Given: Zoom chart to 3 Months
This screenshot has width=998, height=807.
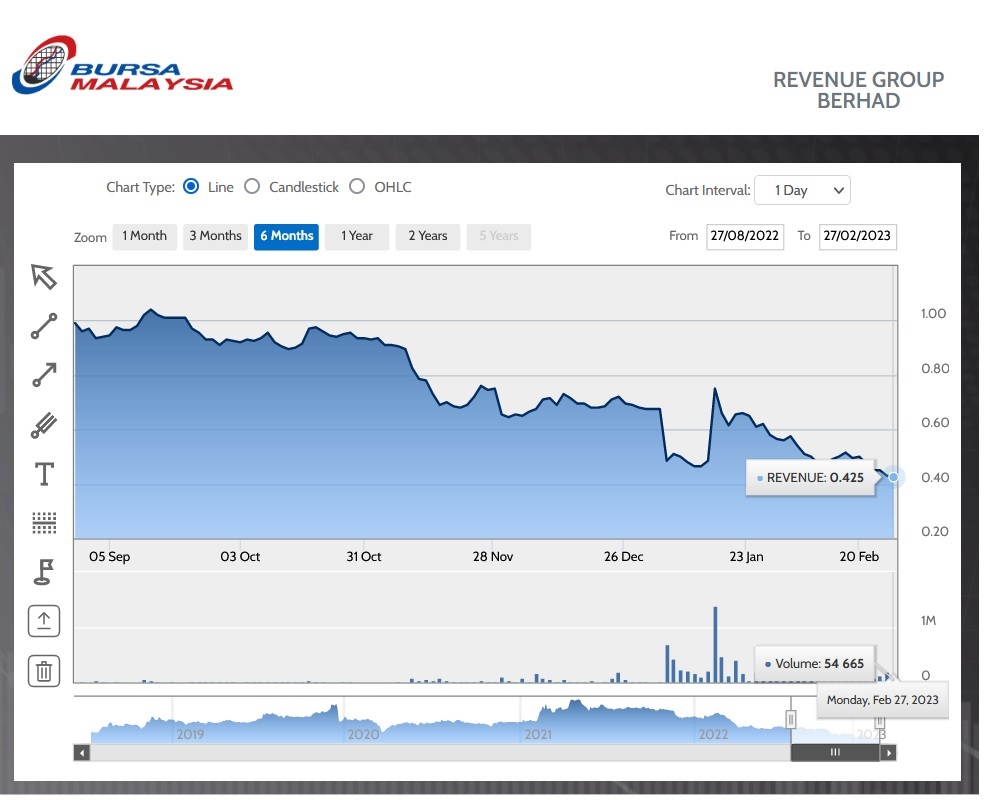Looking at the screenshot, I should pos(215,237).
